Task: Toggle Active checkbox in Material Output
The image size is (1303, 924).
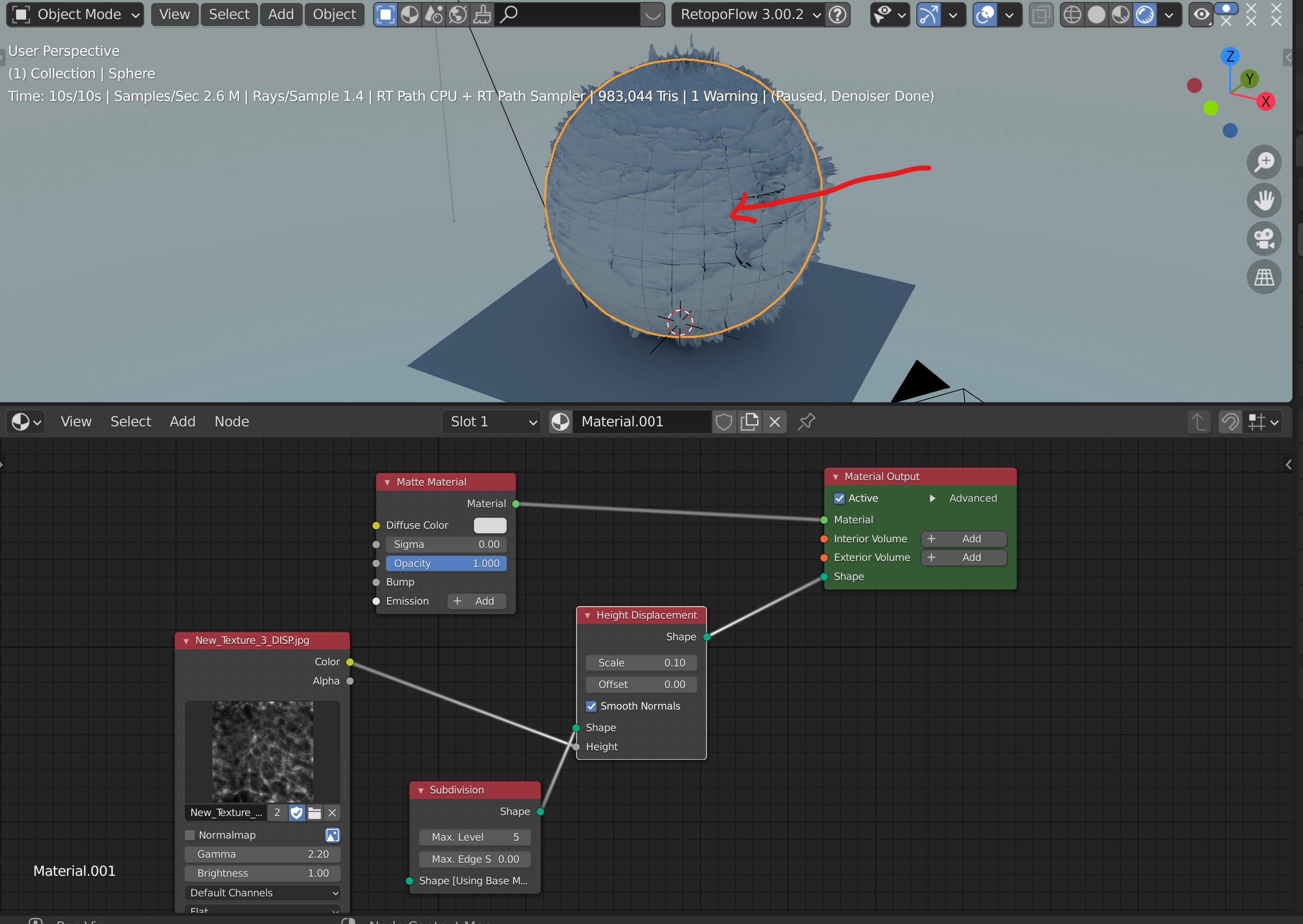Action: (839, 499)
